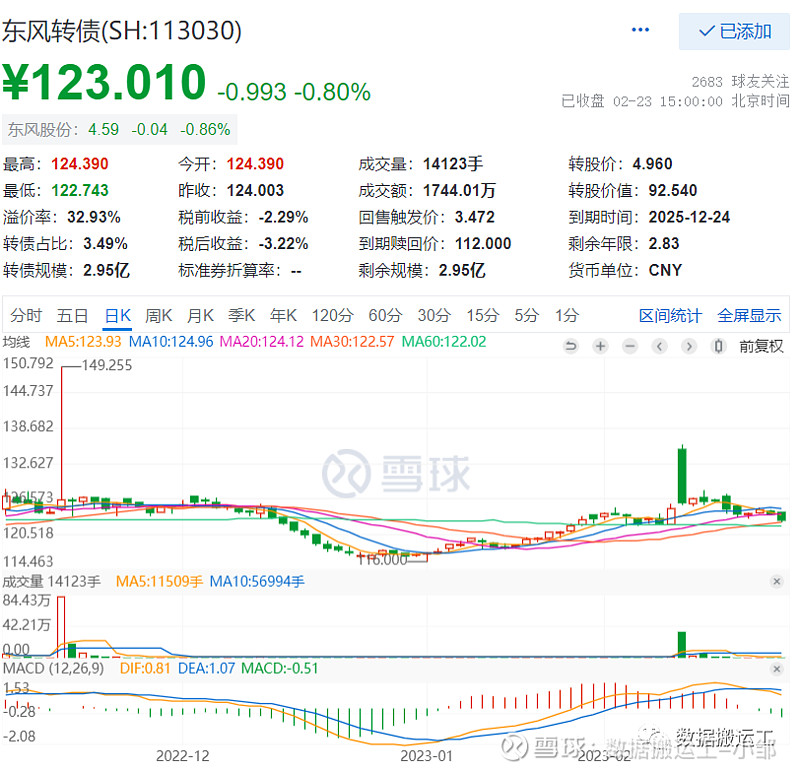The image size is (800, 773).
Task: Click the 东风转债(SH:113030) title
Action: click(121, 31)
